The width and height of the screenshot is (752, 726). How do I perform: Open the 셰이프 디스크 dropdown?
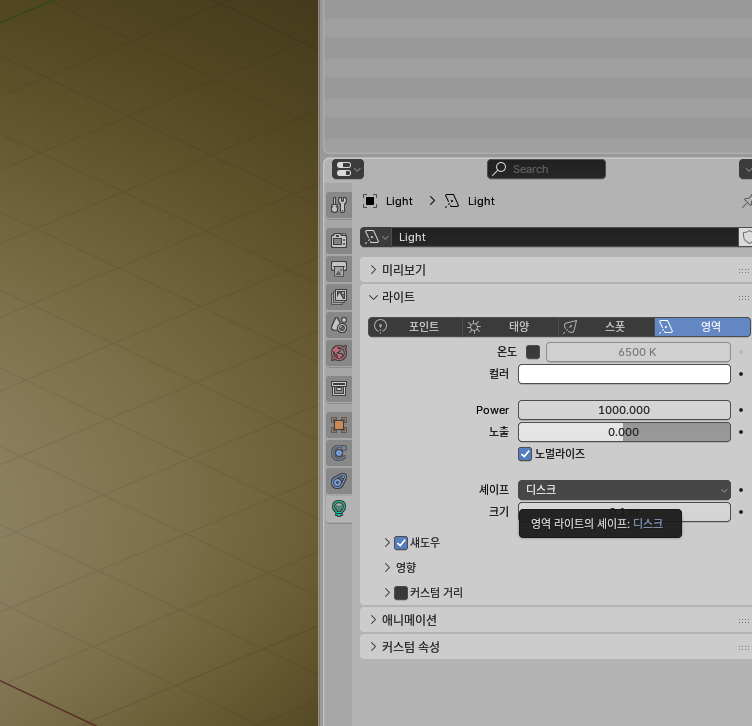pyautogui.click(x=624, y=490)
